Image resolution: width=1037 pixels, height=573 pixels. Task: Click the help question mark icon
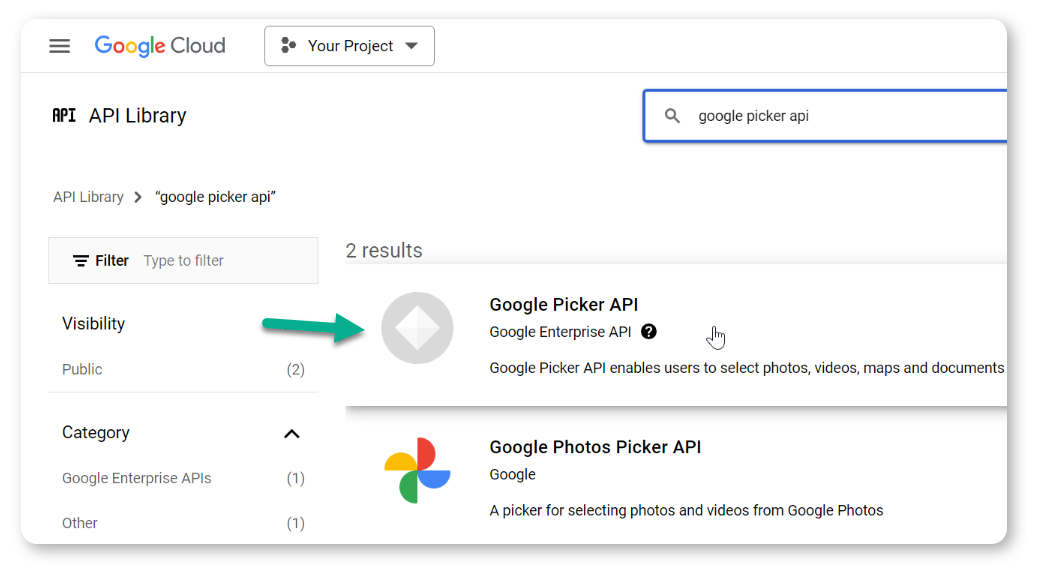(649, 331)
